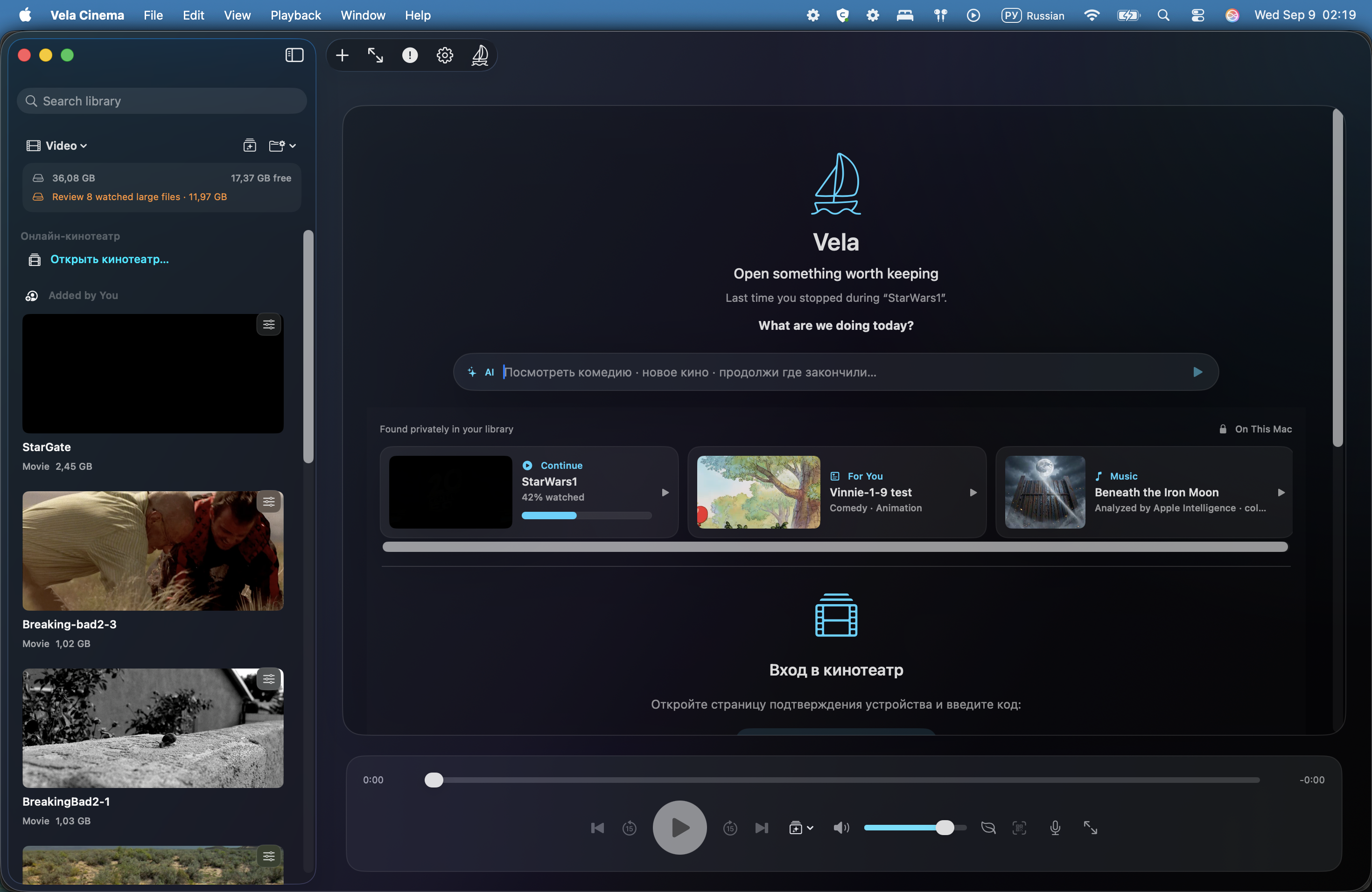Skip forward 15 seconds

[x=730, y=828]
